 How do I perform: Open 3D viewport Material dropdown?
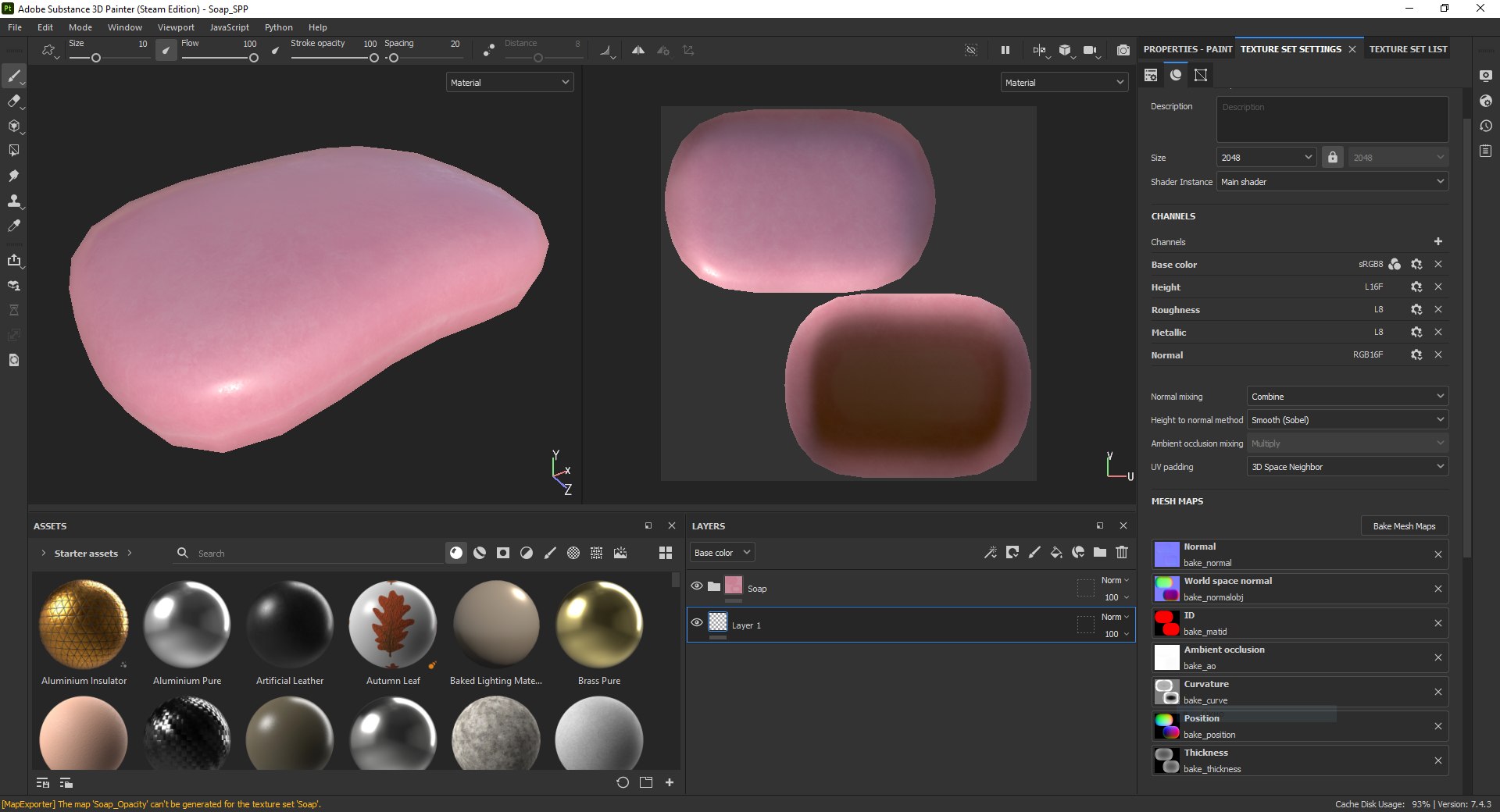(x=509, y=82)
